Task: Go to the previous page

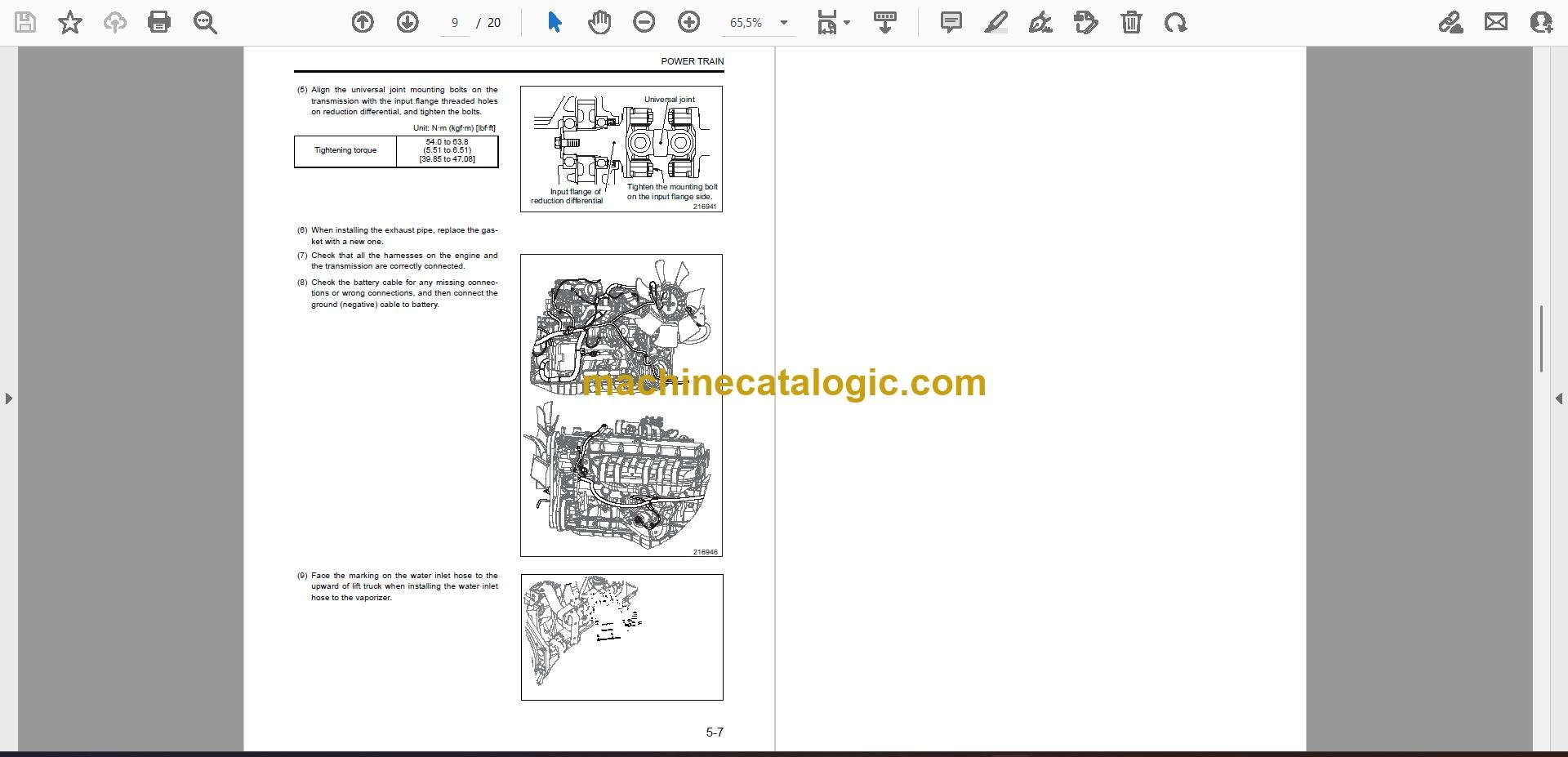Action: (363, 22)
